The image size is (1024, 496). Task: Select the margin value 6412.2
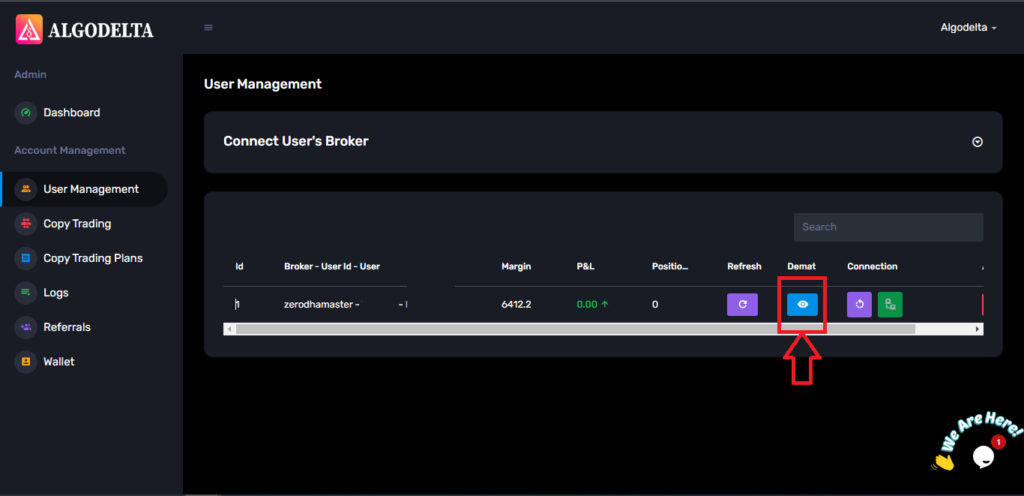pyautogui.click(x=516, y=304)
